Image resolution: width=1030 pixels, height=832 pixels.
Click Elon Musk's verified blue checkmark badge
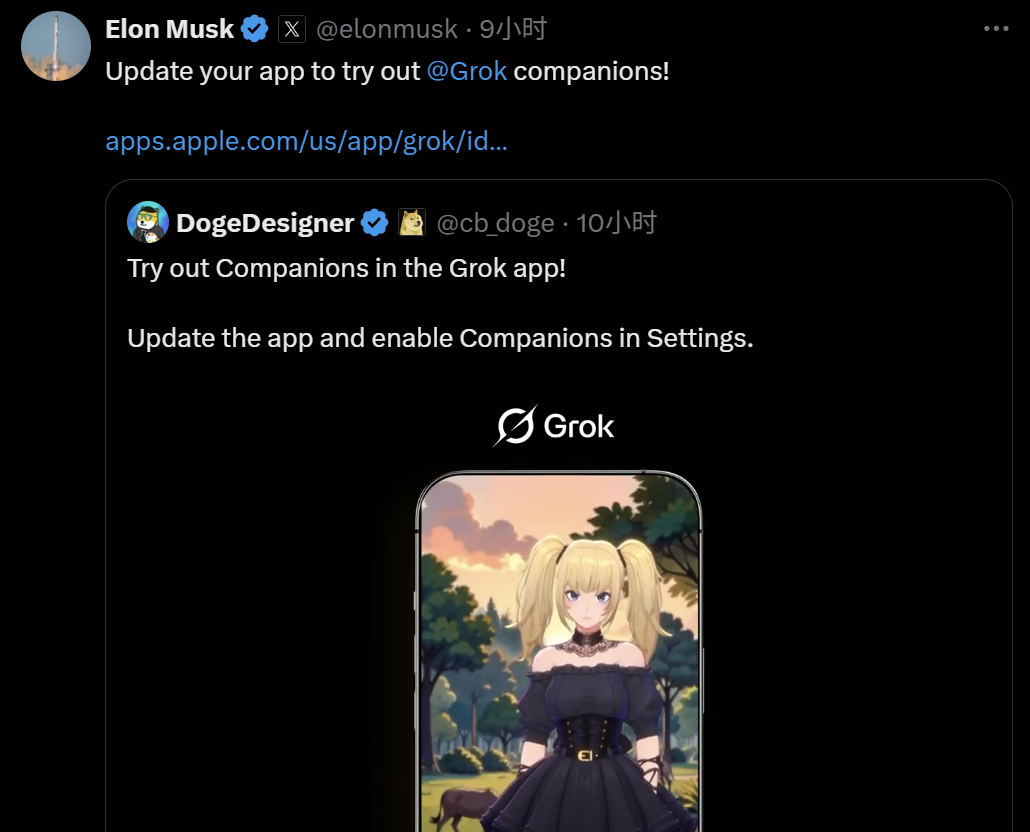tap(254, 29)
